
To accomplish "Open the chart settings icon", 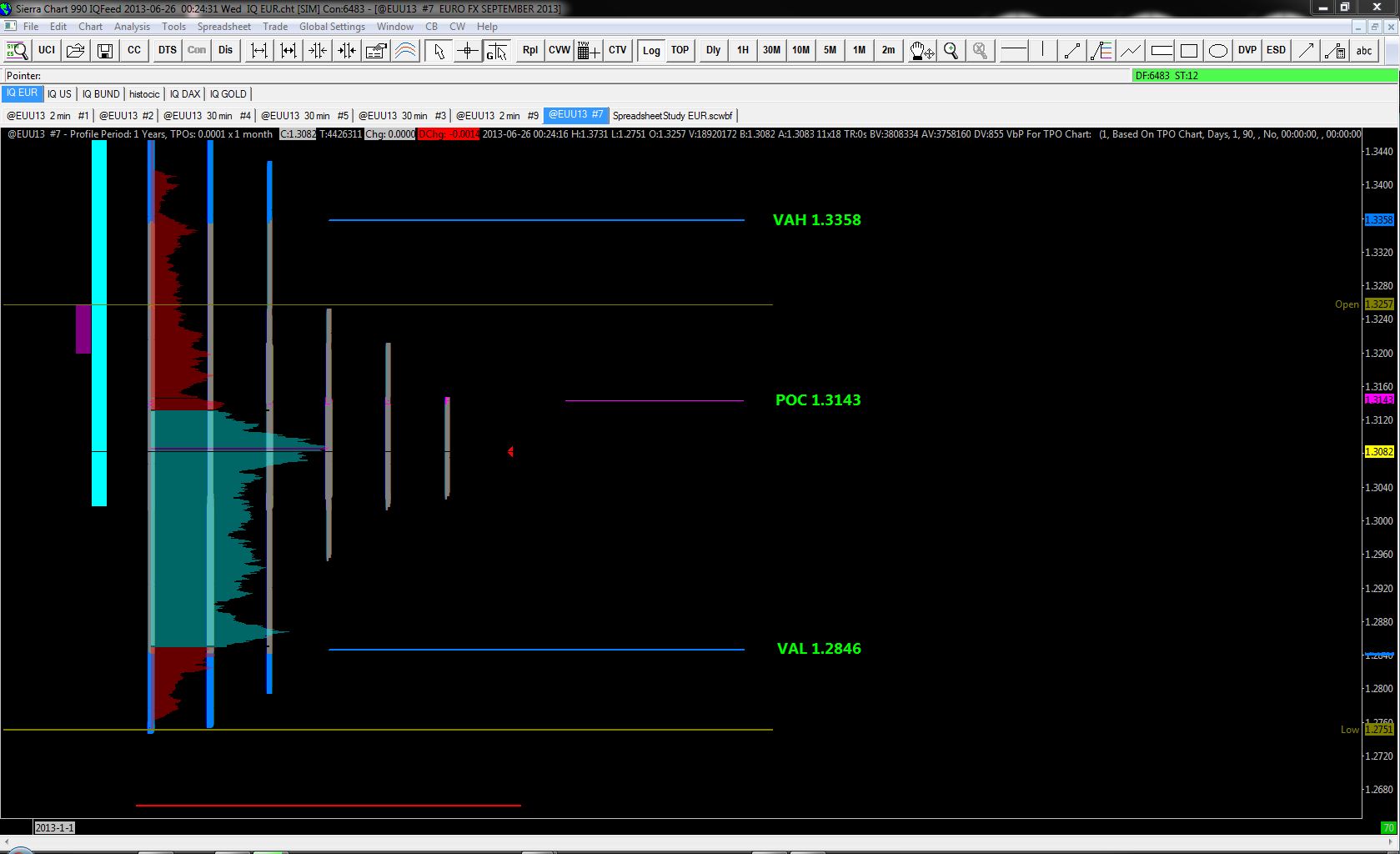I will point(376,50).
